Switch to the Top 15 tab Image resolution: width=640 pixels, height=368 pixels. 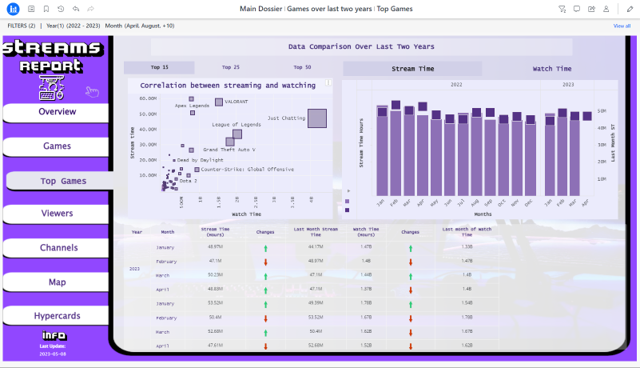point(159,67)
